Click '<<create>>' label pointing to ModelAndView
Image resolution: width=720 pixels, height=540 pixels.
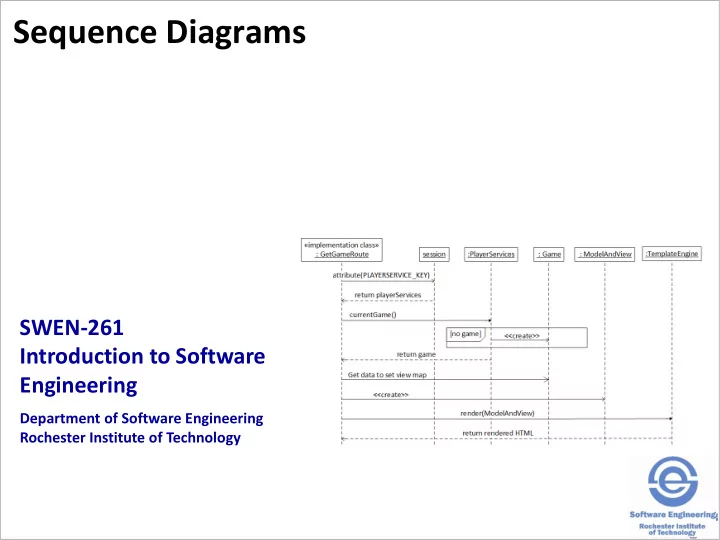391,394
